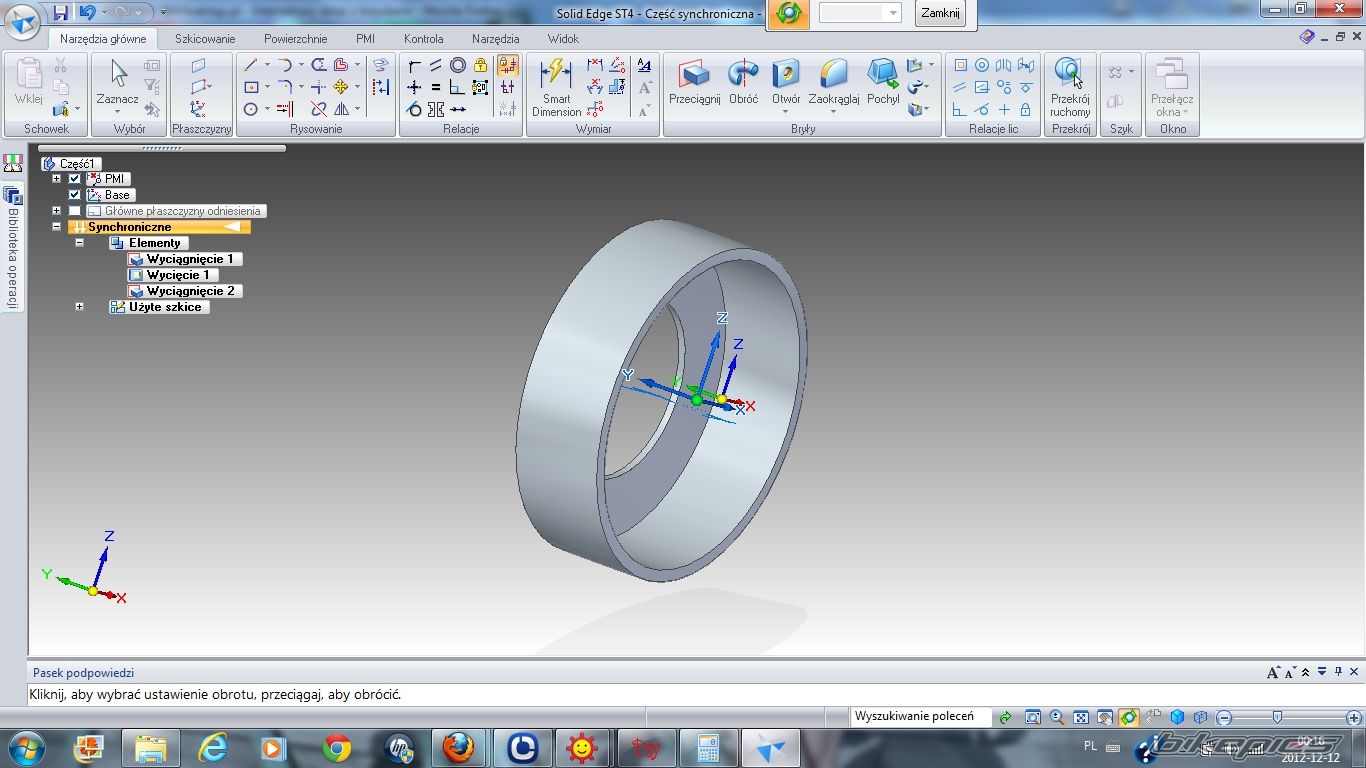Save the document from quick access toolbar
This screenshot has width=1366, height=768.
pyautogui.click(x=60, y=13)
